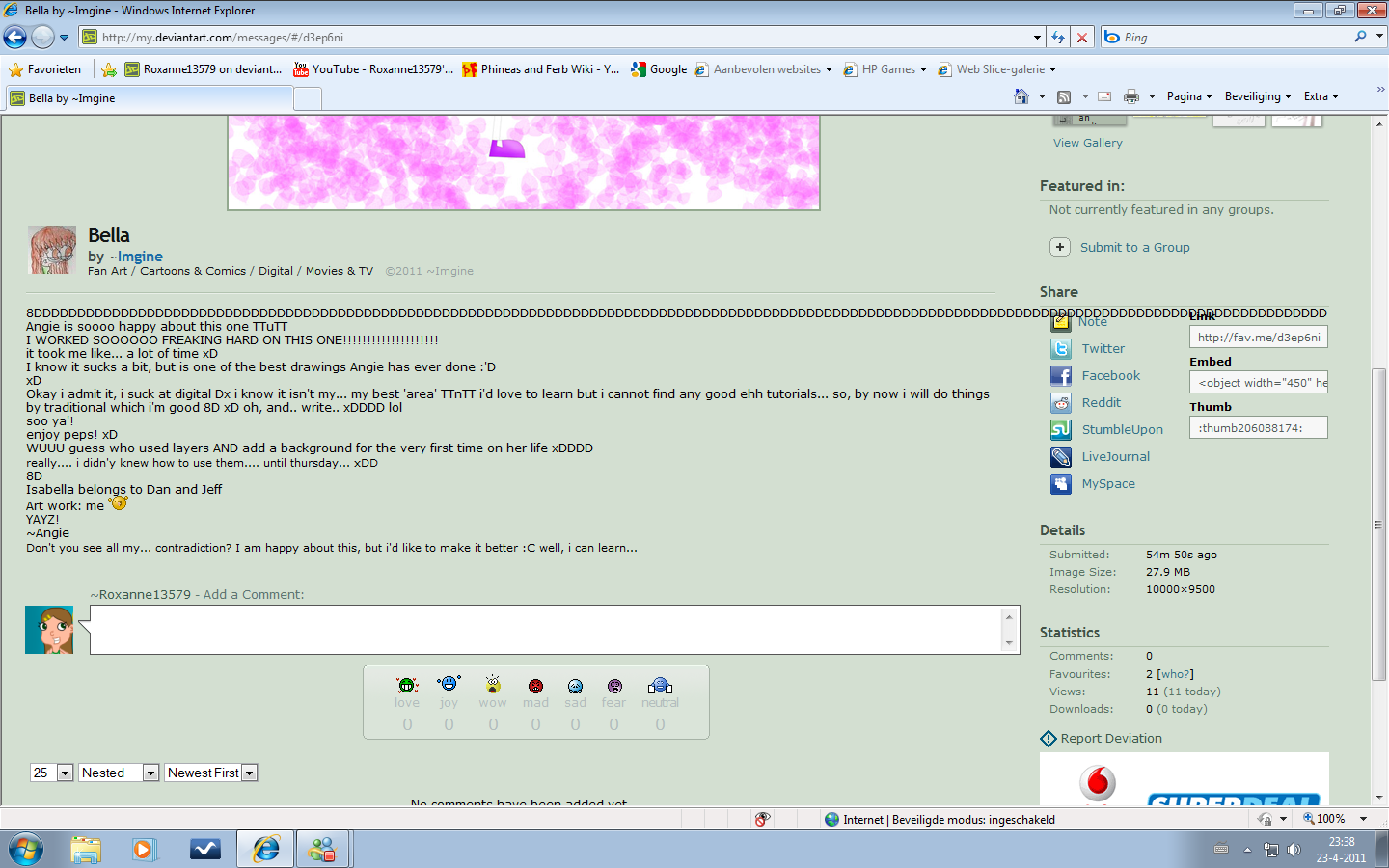Open the Nested comment layout dropdown
This screenshot has height=868, width=1389.
(119, 773)
